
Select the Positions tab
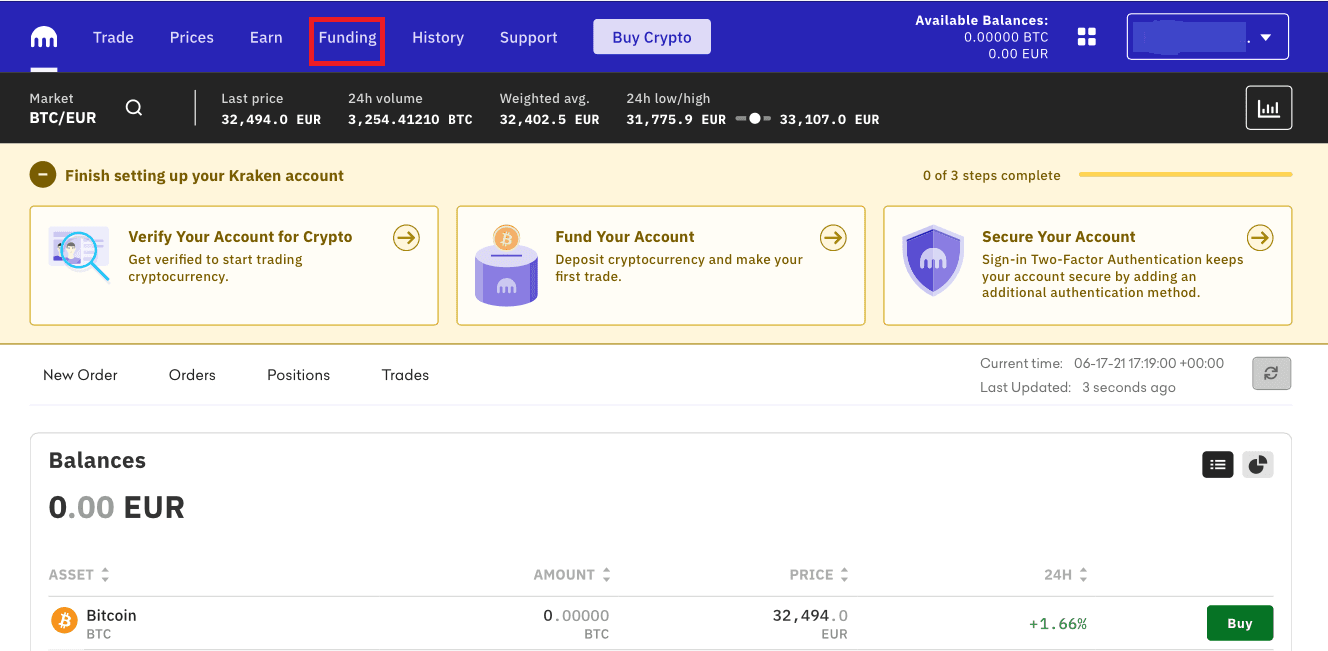(298, 375)
